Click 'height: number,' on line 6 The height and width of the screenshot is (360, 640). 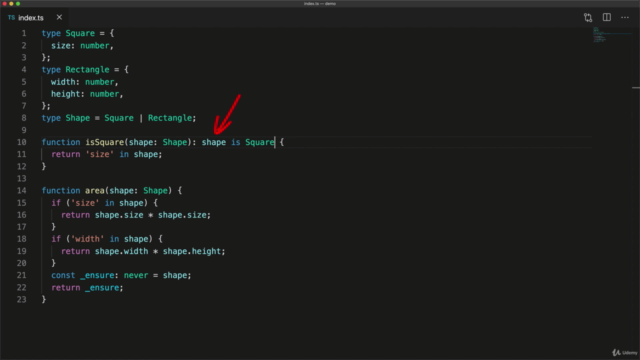pyautogui.click(x=87, y=94)
